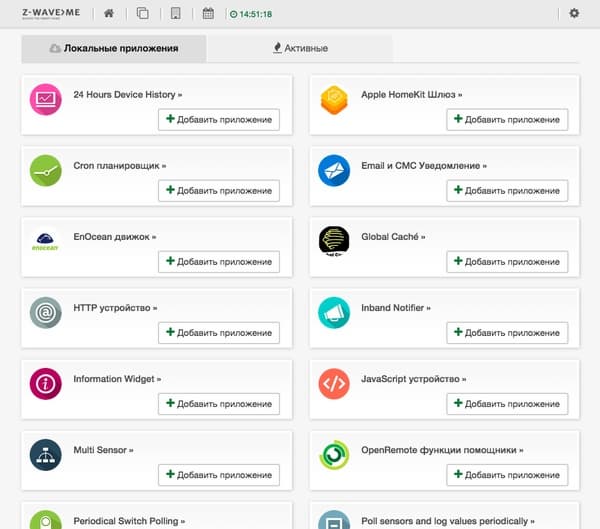Click the Email и СМС blue envelope icon

334,171
